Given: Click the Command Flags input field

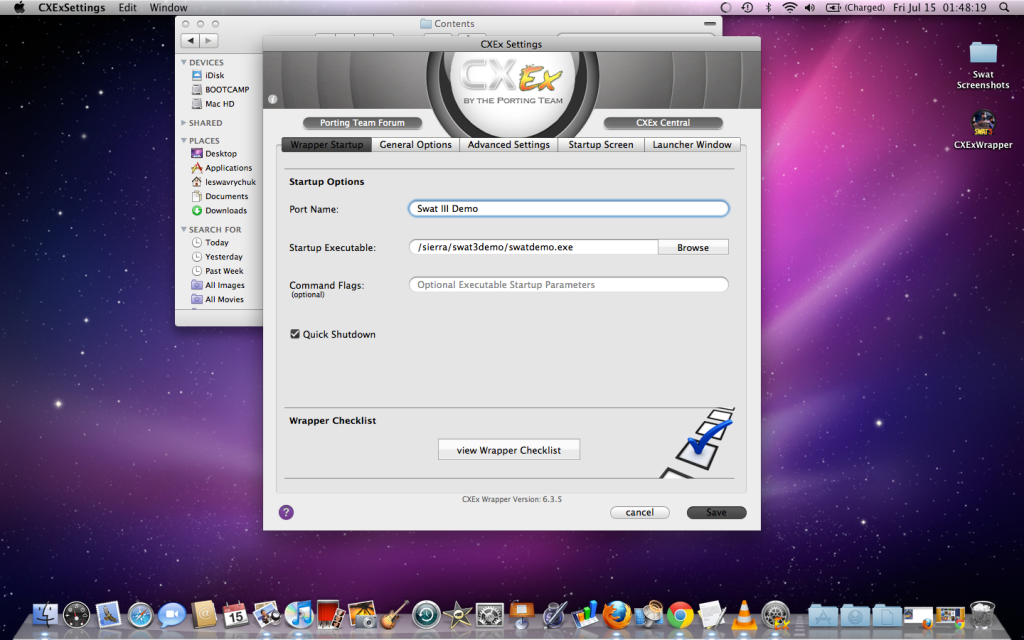Looking at the screenshot, I should coord(569,285).
